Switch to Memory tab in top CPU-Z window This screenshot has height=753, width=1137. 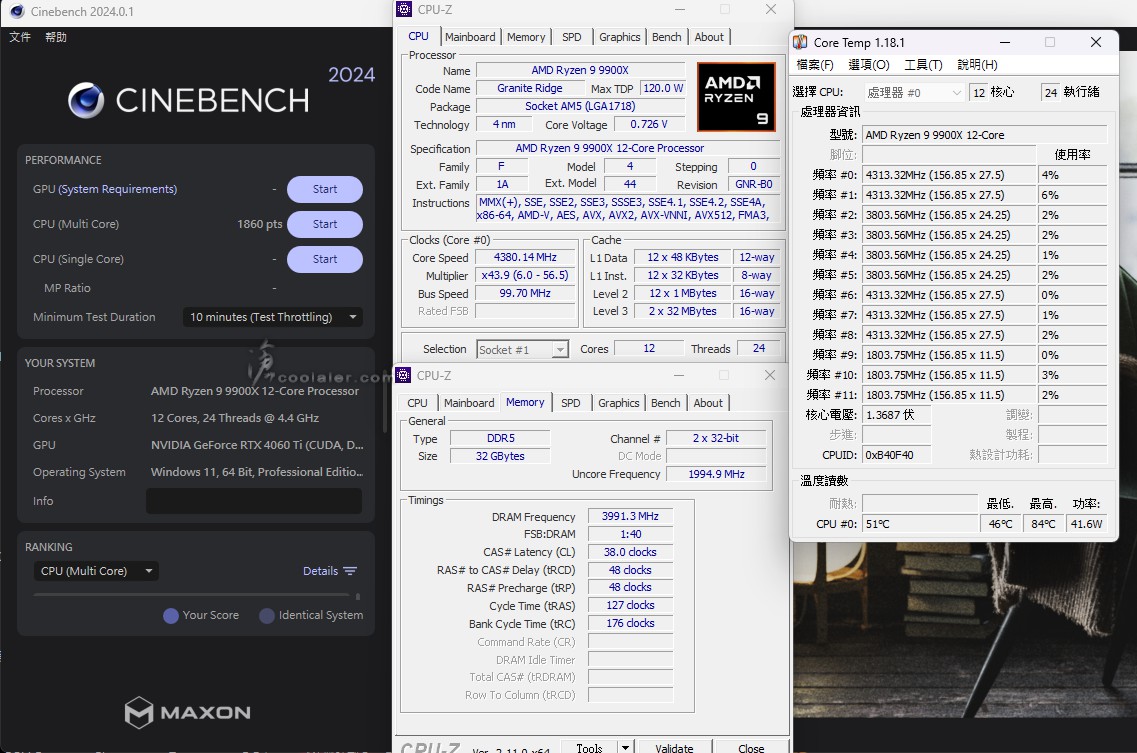click(526, 37)
